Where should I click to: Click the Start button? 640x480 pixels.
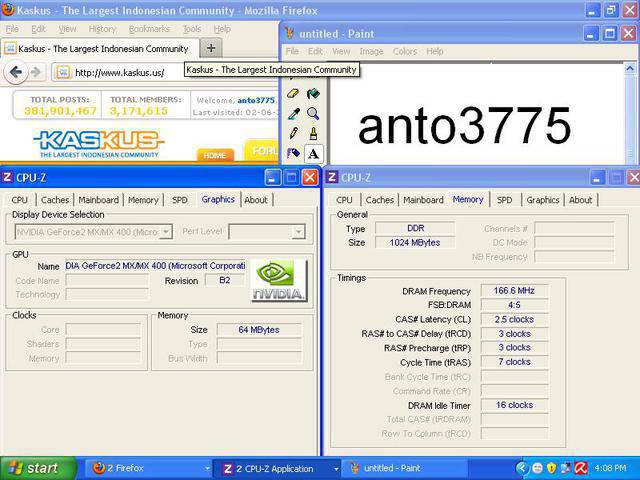click(38, 468)
